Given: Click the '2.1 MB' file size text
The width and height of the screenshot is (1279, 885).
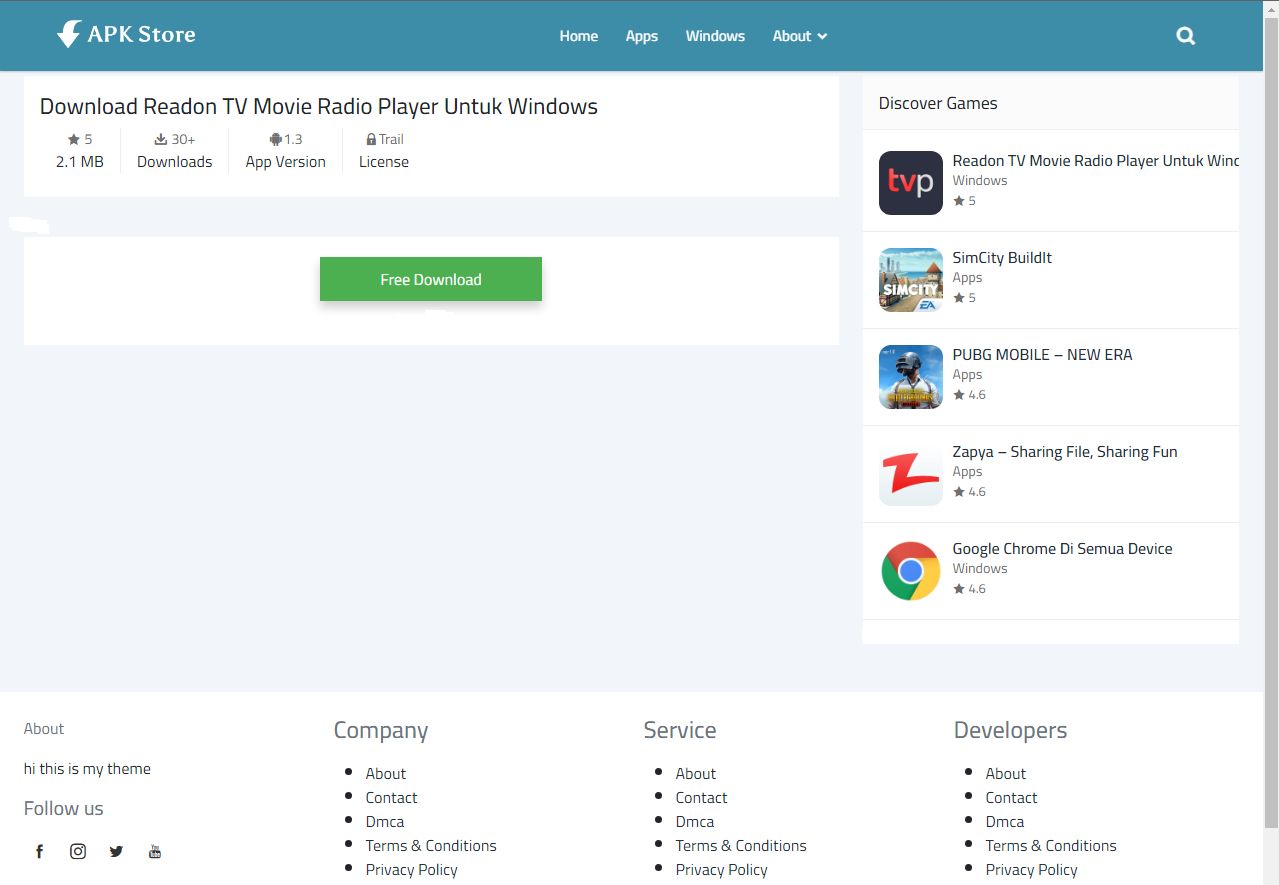Looking at the screenshot, I should tap(80, 162).
